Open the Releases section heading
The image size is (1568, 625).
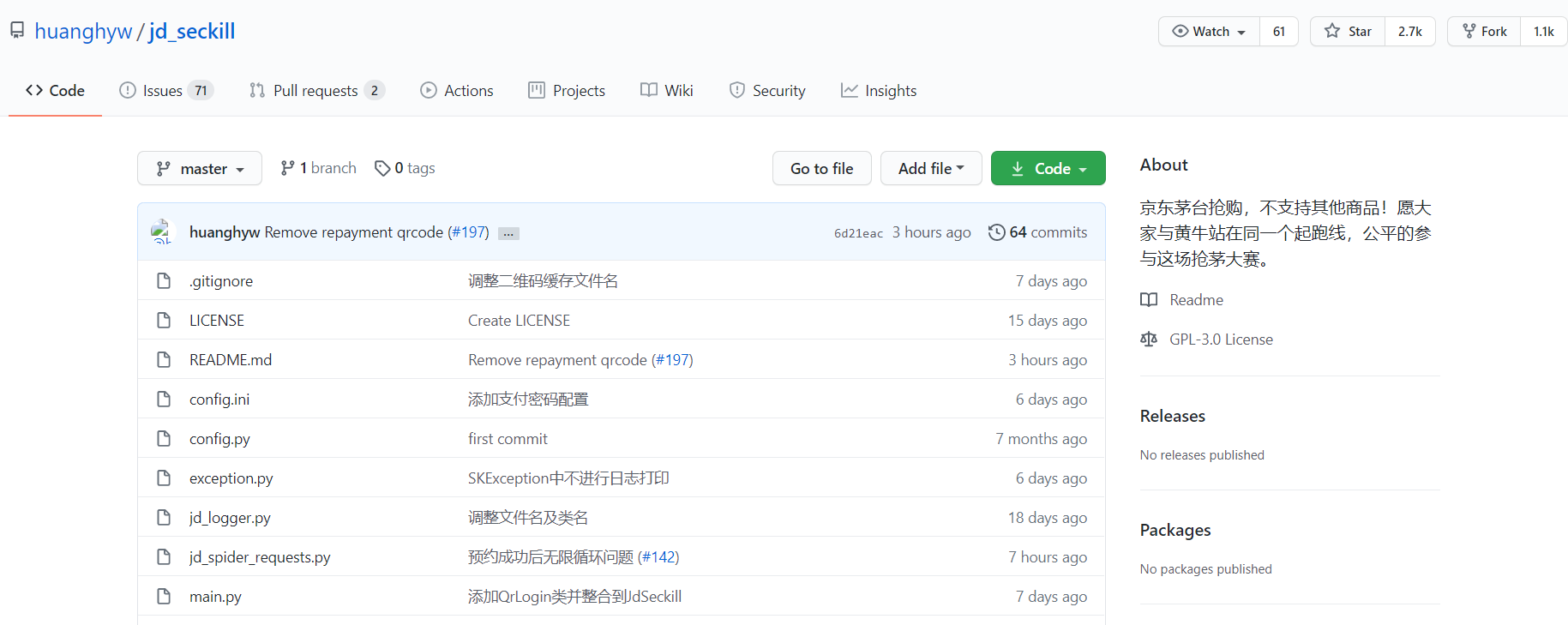click(x=1172, y=416)
